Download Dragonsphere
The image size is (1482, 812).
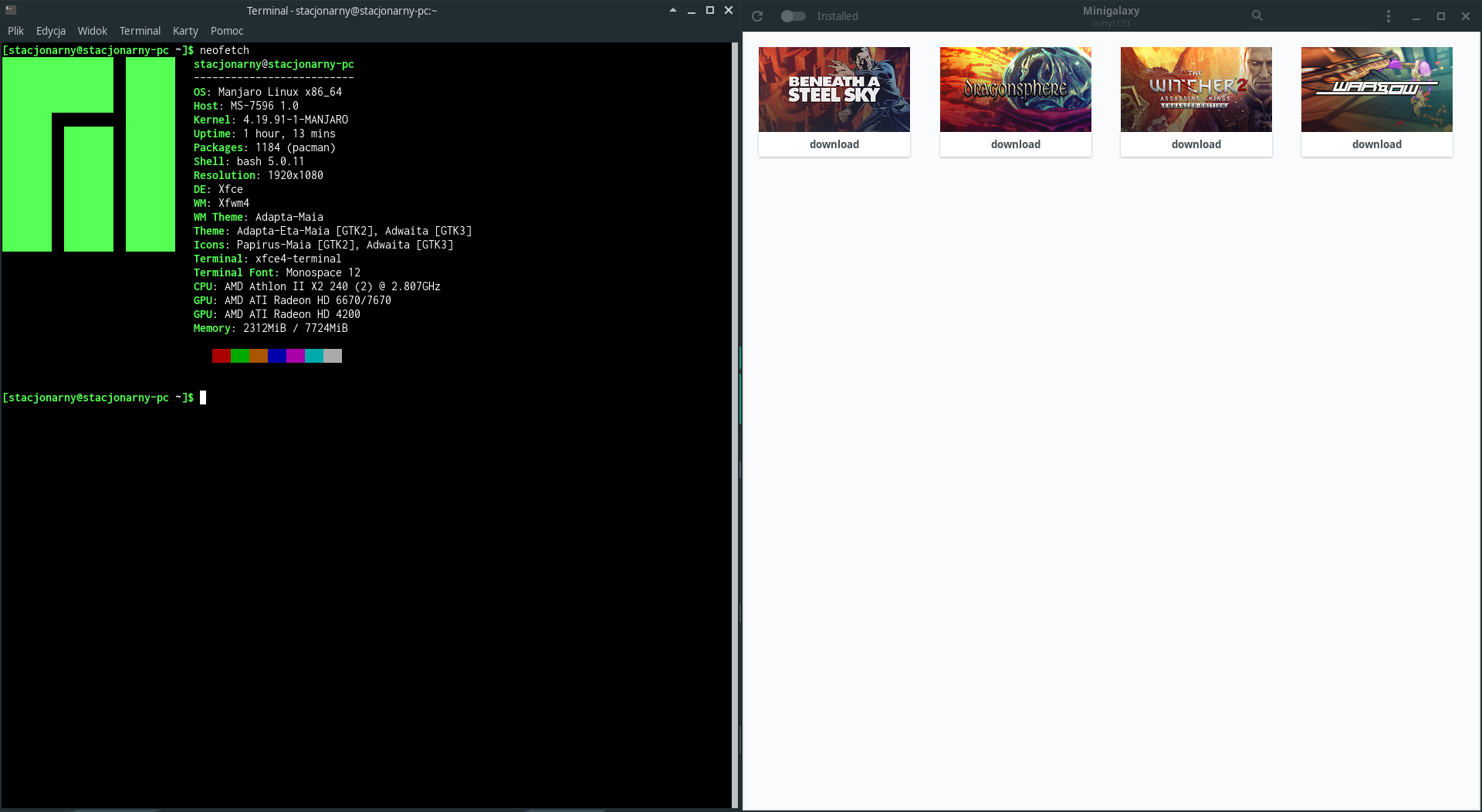1015,144
